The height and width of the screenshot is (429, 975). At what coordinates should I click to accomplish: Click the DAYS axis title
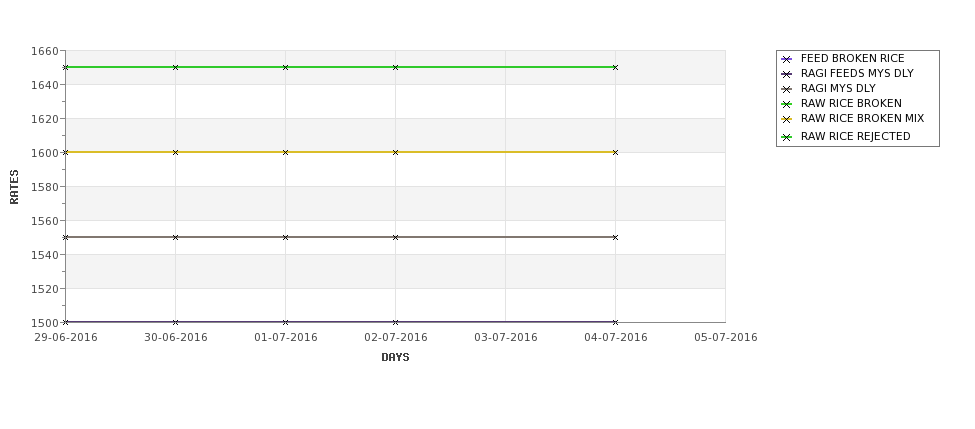click(395, 358)
